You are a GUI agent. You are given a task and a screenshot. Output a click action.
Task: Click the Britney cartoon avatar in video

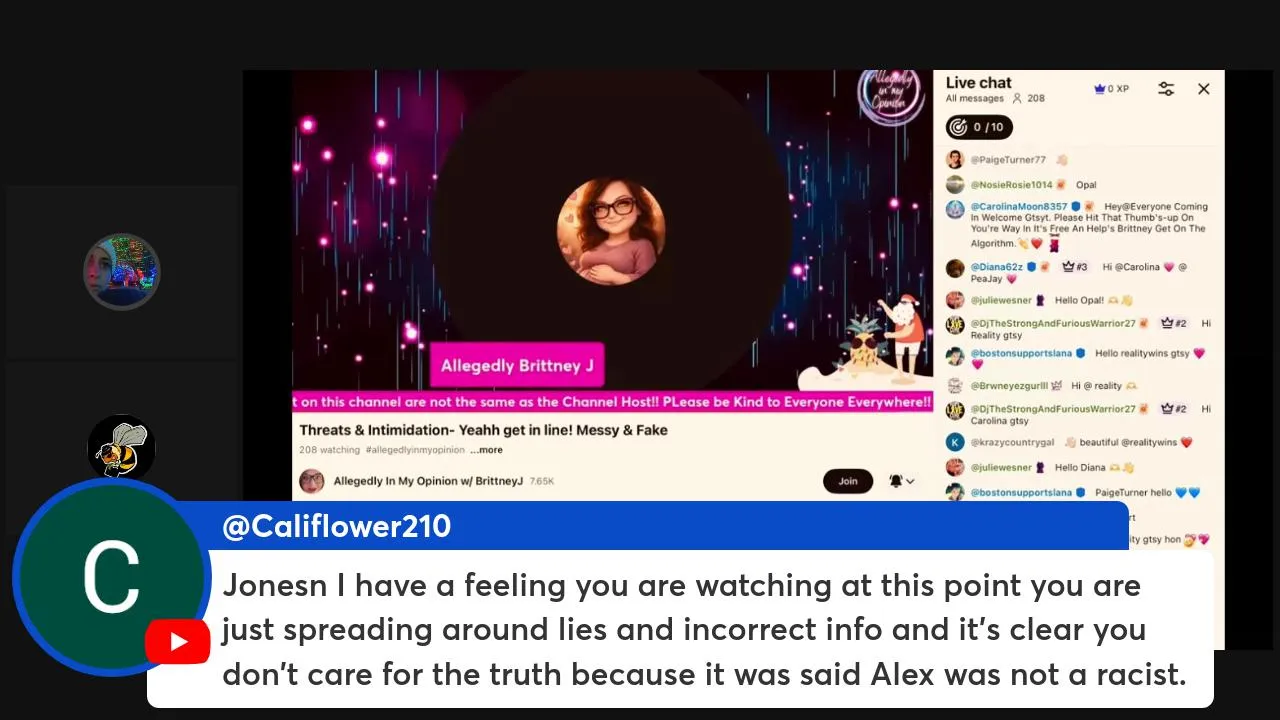[x=611, y=231]
